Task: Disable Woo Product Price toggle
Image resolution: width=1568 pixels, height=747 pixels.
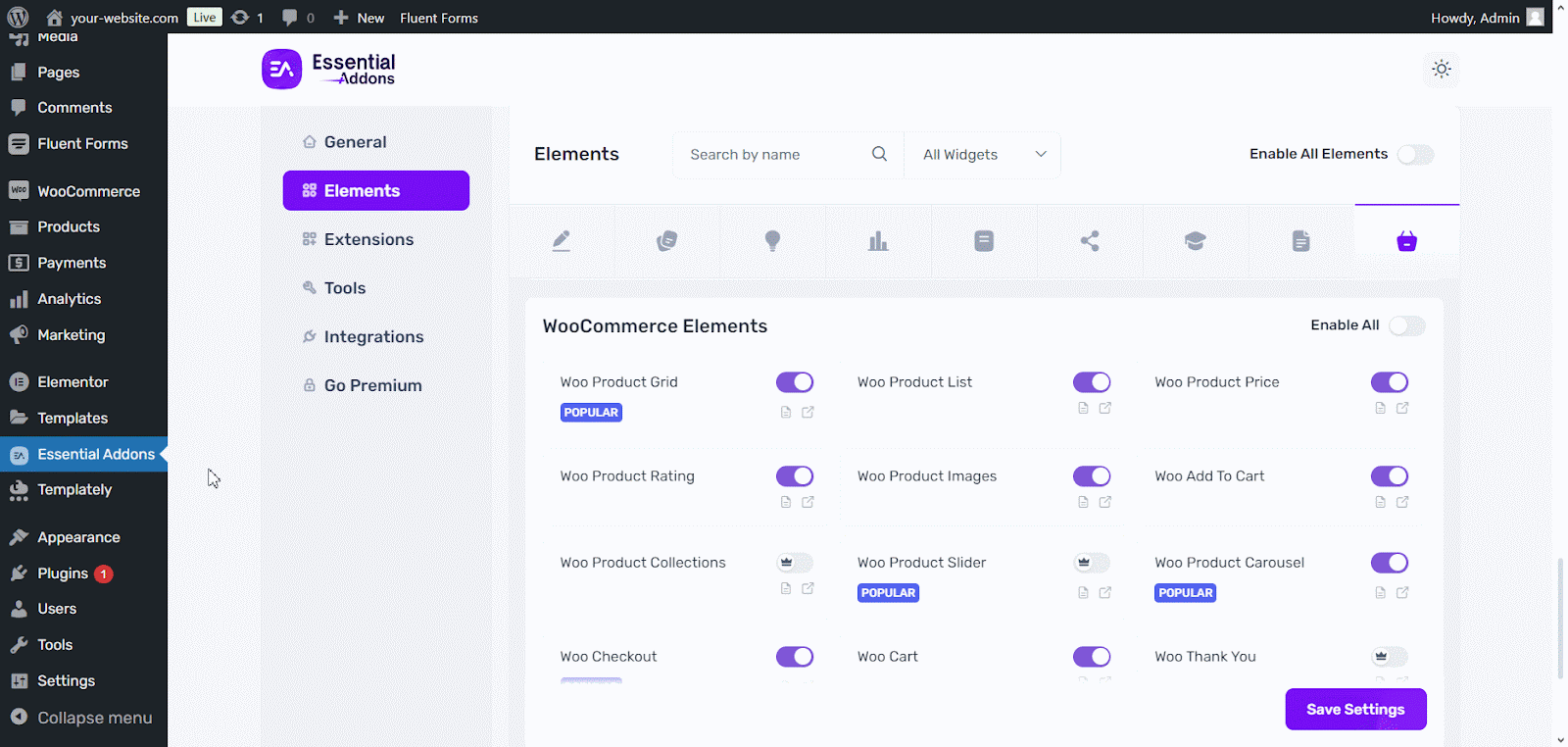Action: click(x=1390, y=382)
